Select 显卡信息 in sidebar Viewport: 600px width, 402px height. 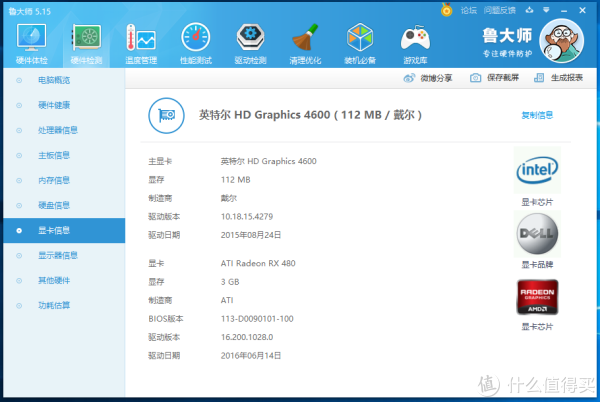click(x=64, y=231)
